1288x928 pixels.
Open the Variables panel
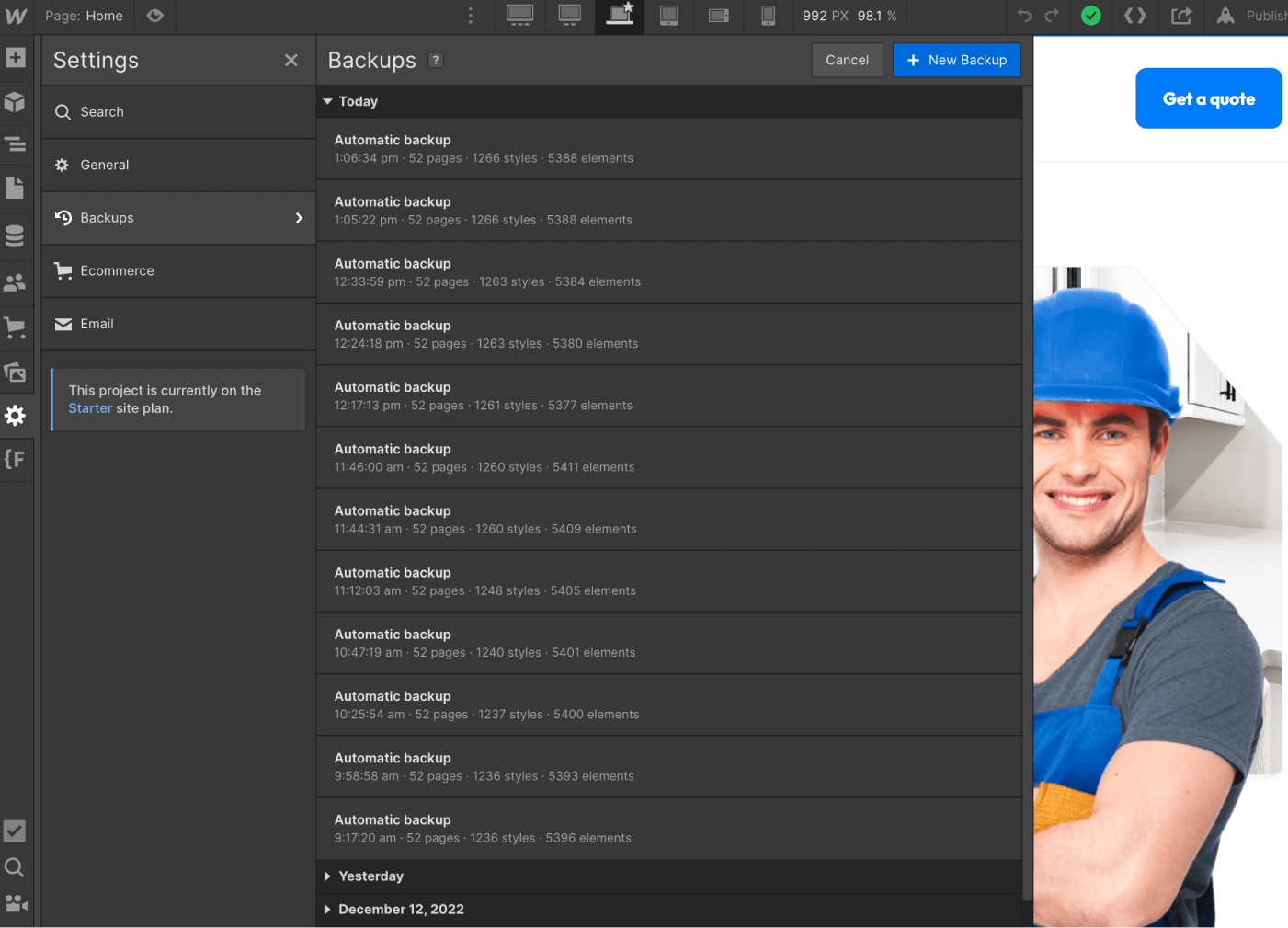(x=15, y=459)
